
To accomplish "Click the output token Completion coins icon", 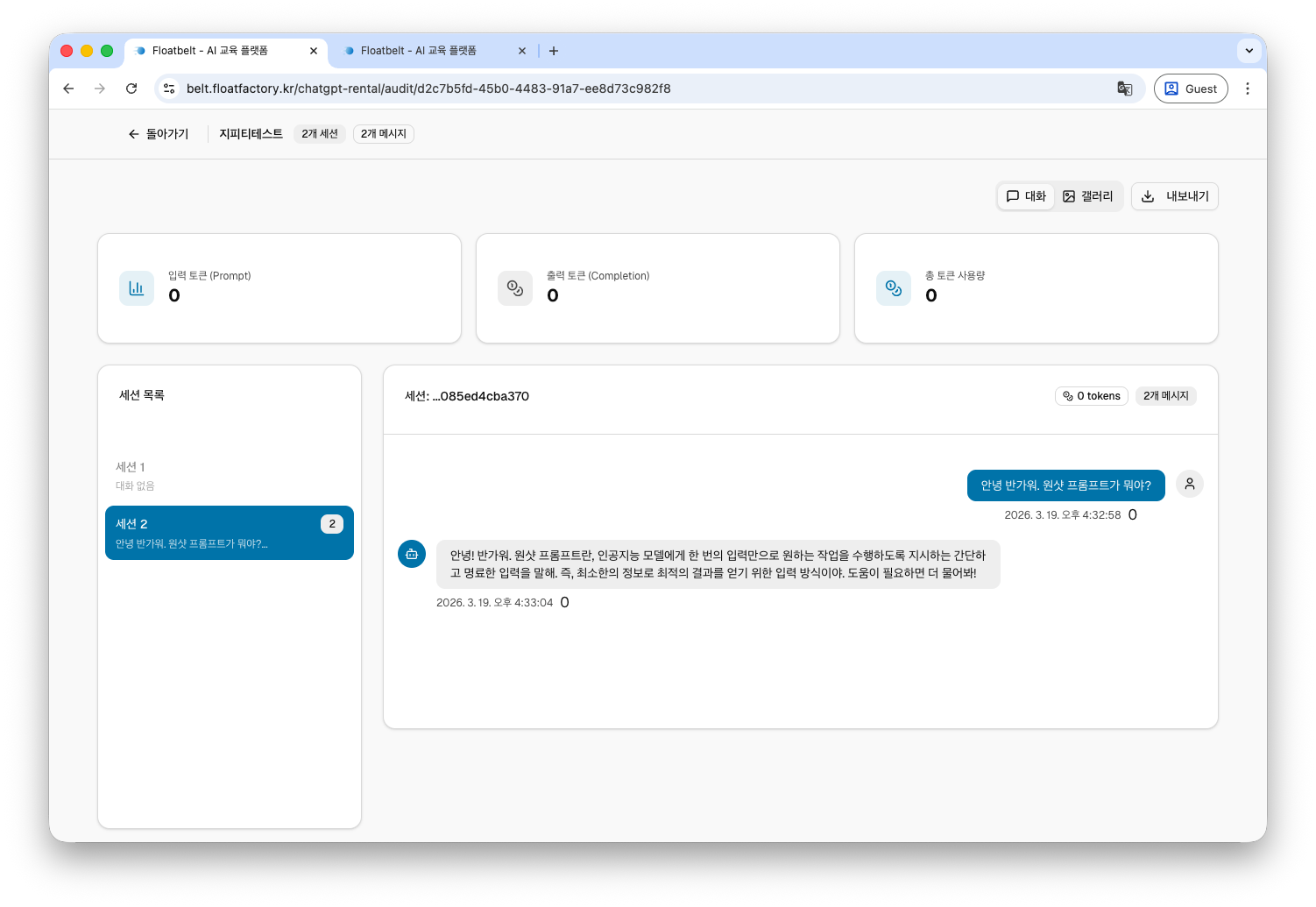I will pyautogui.click(x=515, y=288).
